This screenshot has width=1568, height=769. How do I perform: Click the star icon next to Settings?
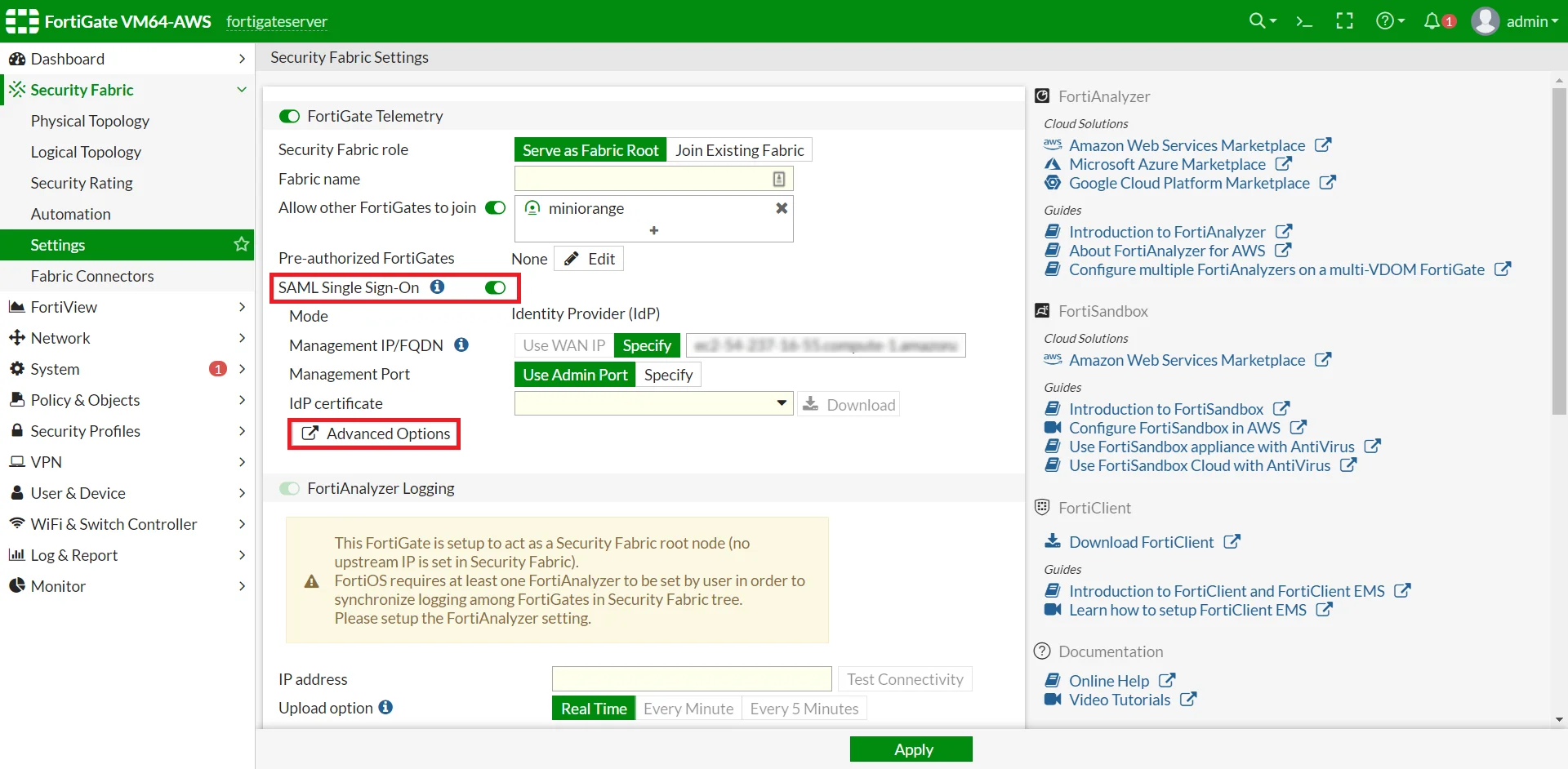(240, 244)
